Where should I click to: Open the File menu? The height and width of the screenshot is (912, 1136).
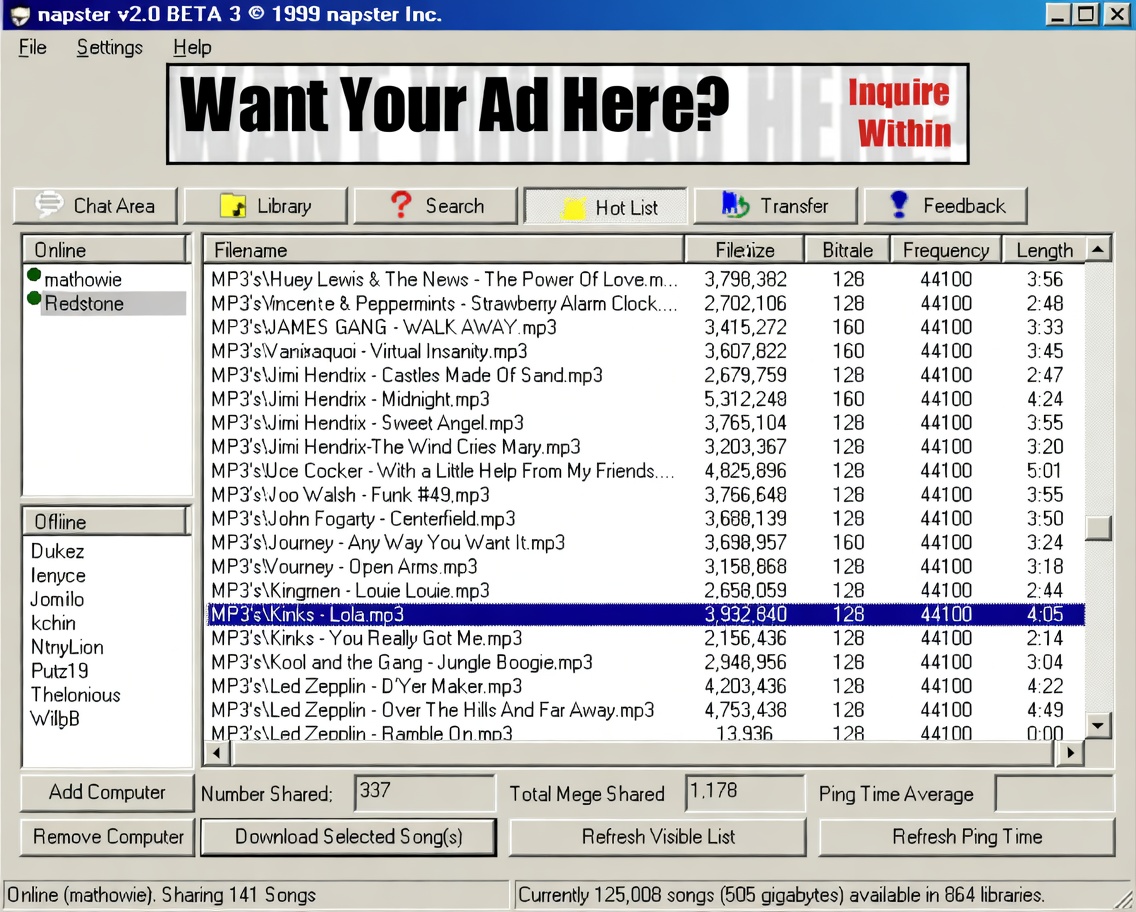pos(33,48)
